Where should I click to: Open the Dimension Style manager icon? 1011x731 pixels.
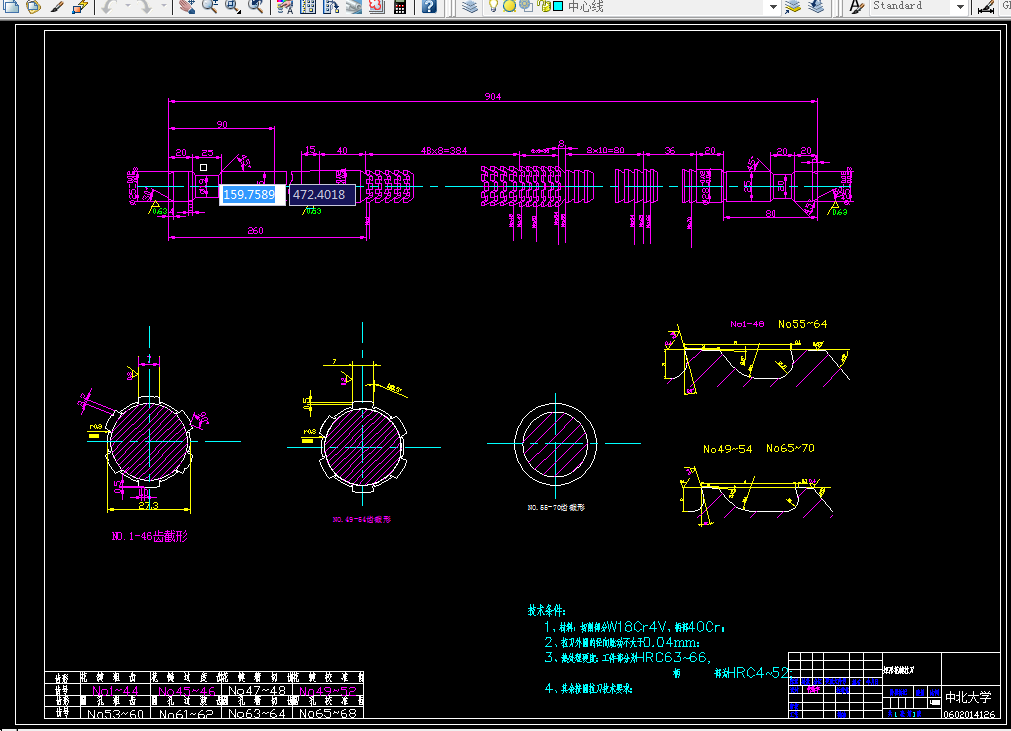(986, 6)
